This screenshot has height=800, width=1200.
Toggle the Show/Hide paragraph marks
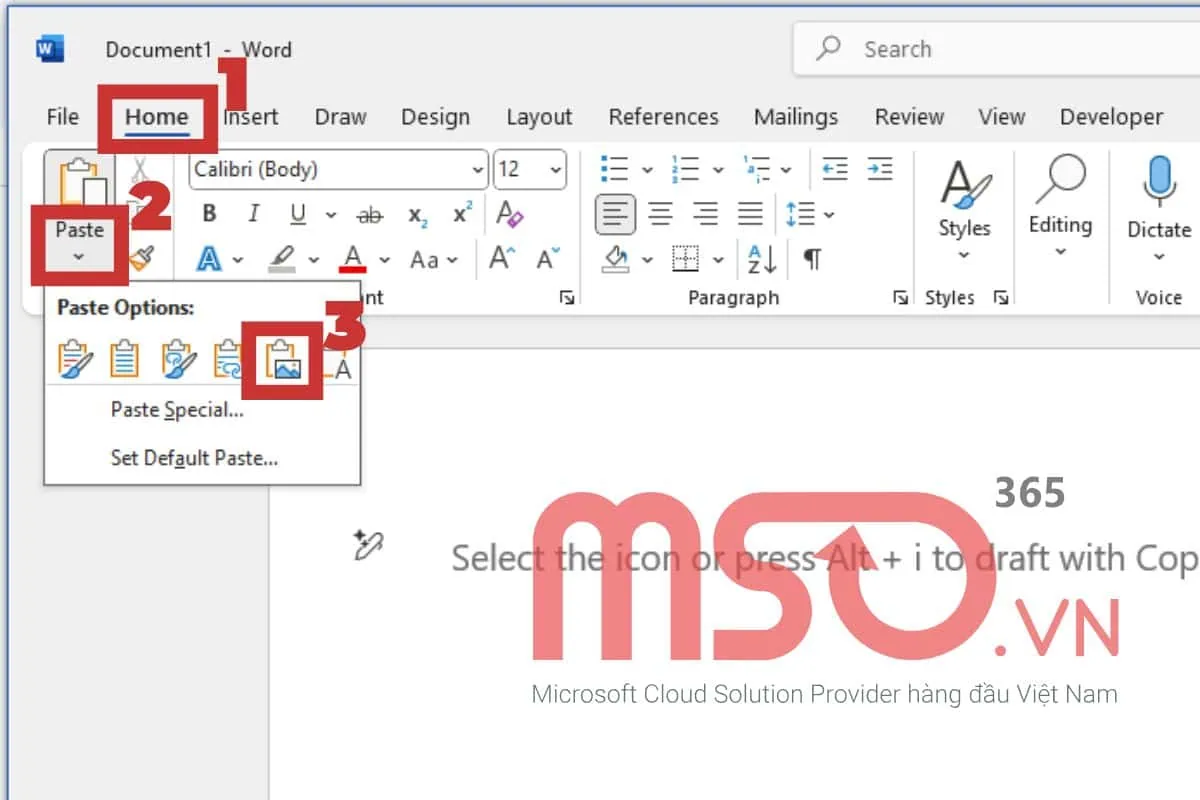tap(811, 259)
